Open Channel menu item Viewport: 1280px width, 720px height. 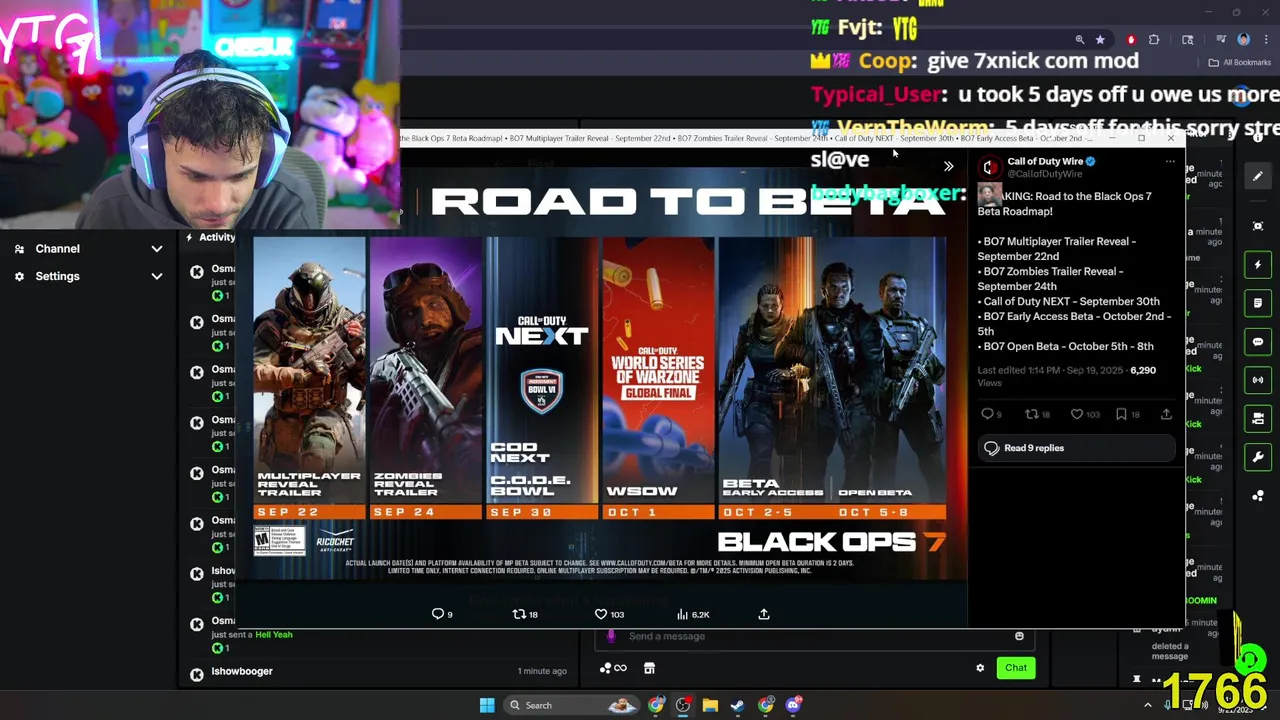tap(57, 249)
